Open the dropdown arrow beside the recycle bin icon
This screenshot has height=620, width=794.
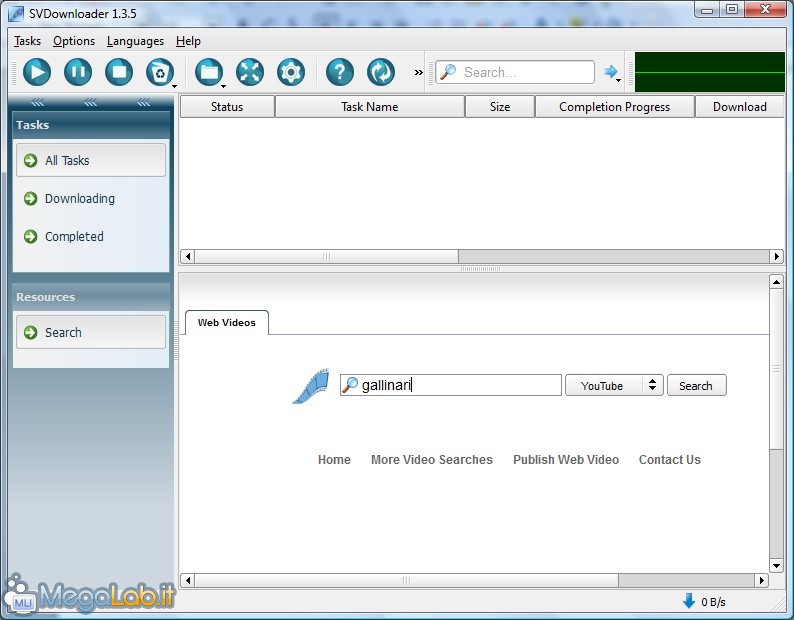pos(175,86)
